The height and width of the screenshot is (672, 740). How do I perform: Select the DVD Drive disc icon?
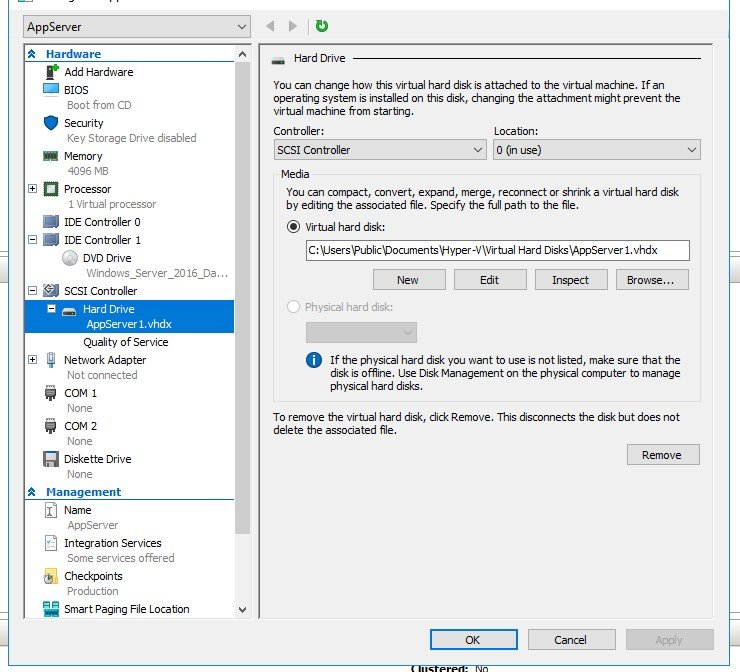pyautogui.click(x=69, y=258)
